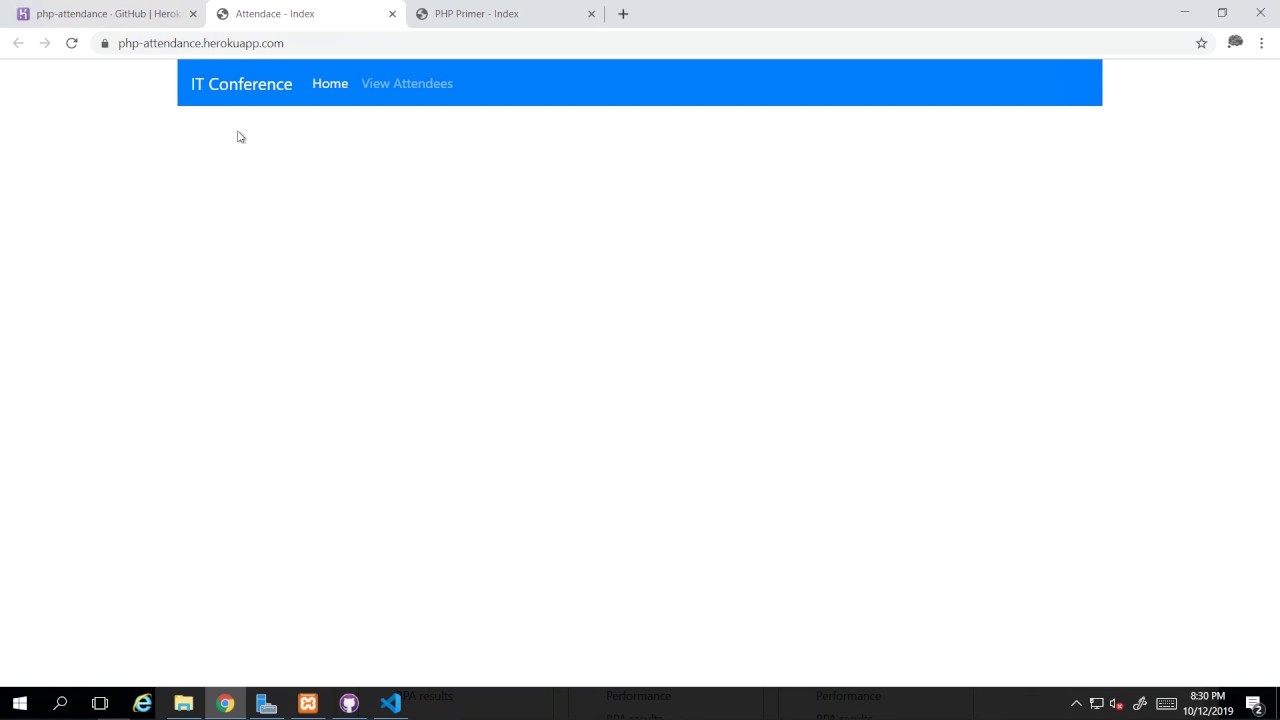
Task: Select the Attendace - Index tab
Action: coord(305,14)
